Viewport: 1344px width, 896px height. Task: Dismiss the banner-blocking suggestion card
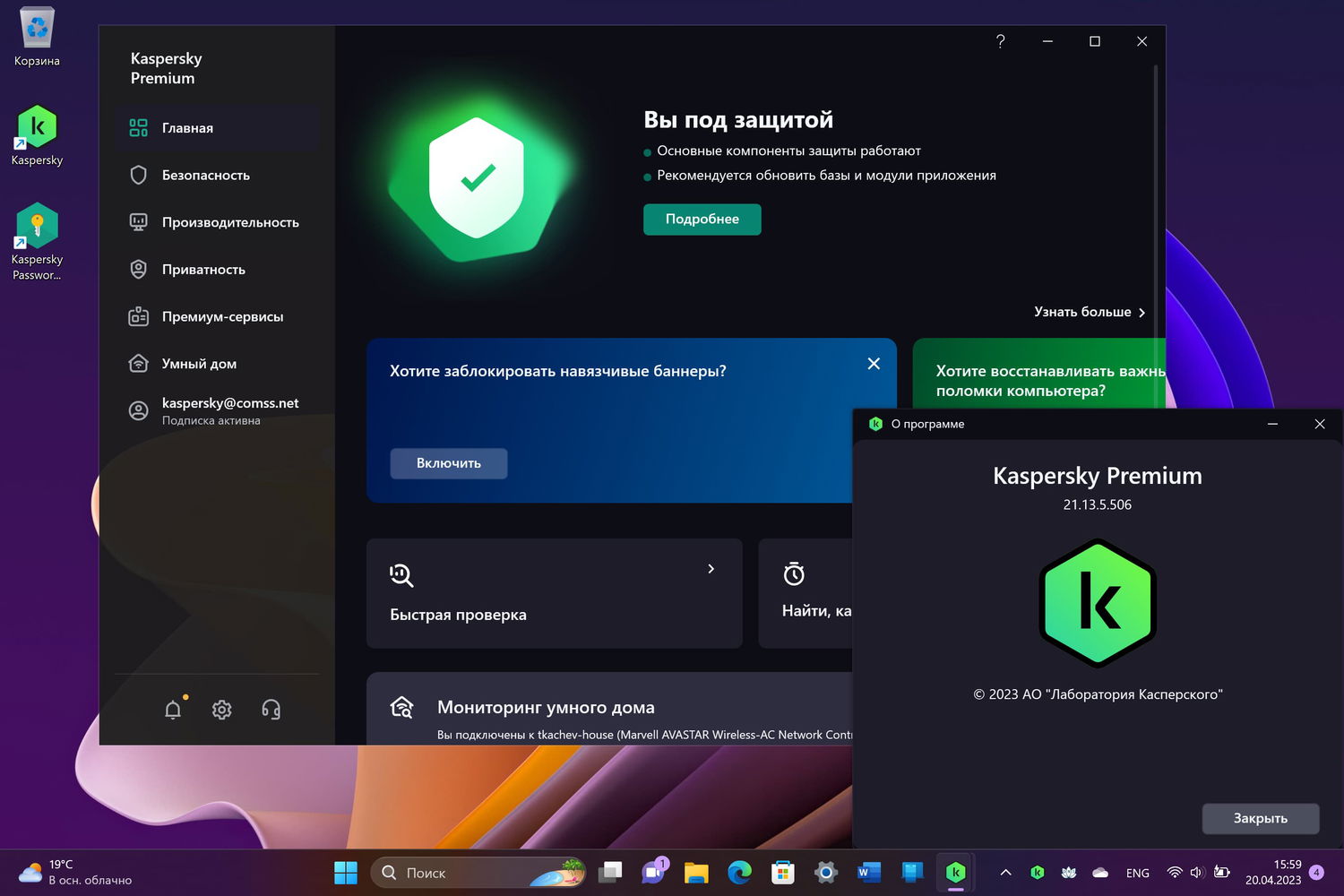(x=874, y=364)
